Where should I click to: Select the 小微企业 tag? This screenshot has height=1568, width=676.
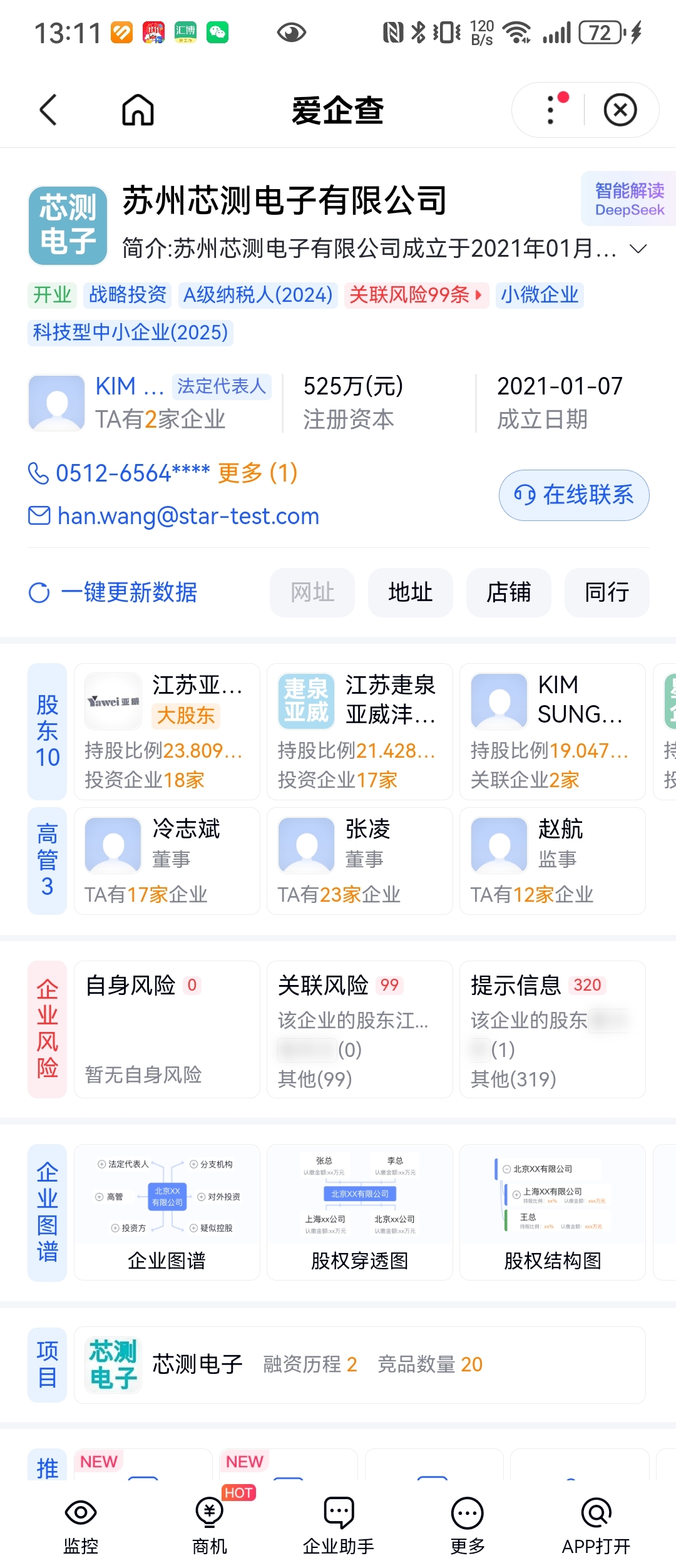click(x=540, y=294)
